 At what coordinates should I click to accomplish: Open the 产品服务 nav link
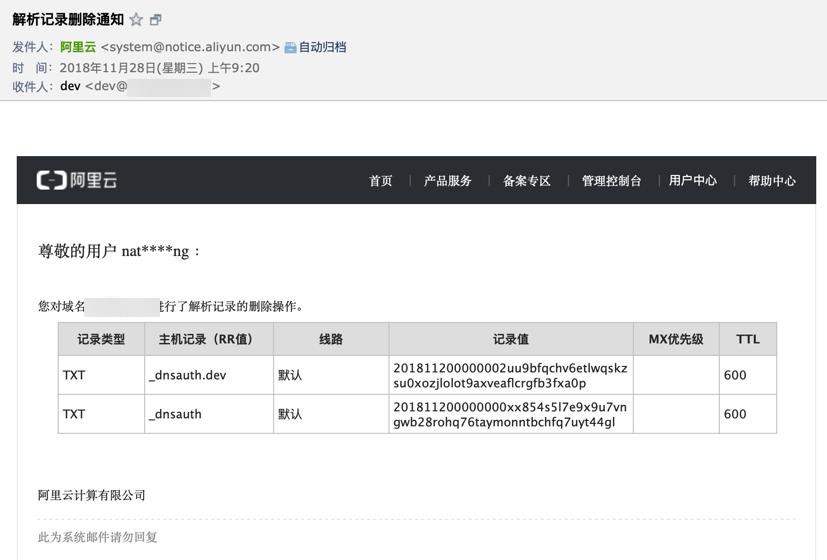(x=448, y=181)
